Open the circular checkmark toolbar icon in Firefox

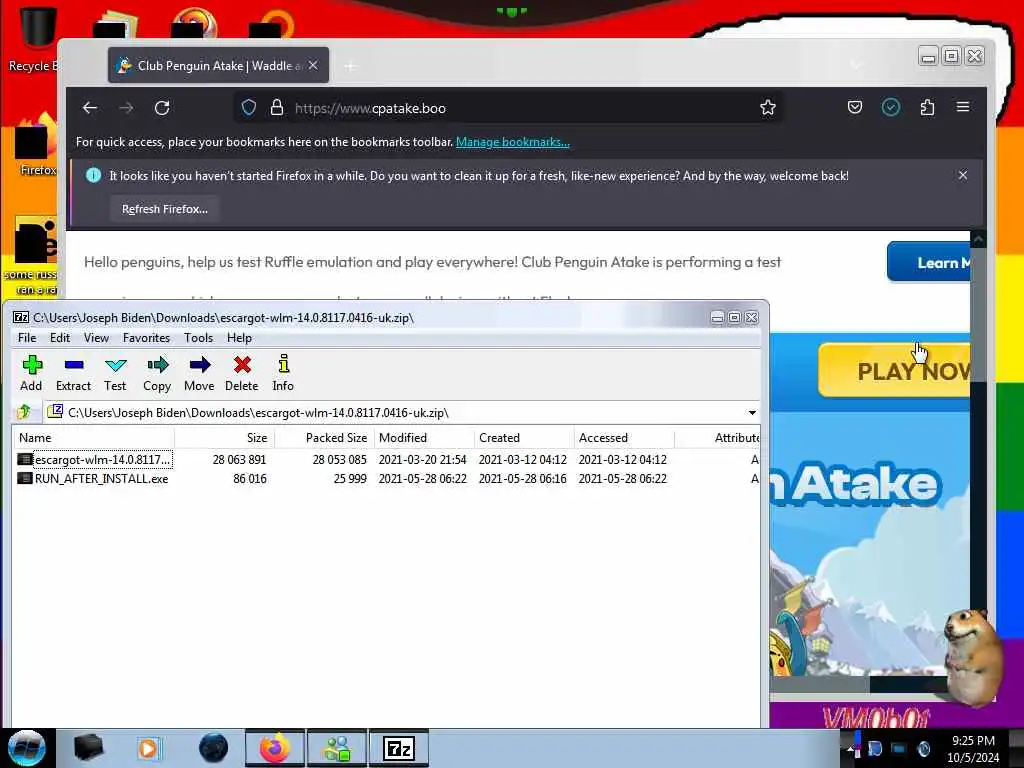click(x=891, y=107)
